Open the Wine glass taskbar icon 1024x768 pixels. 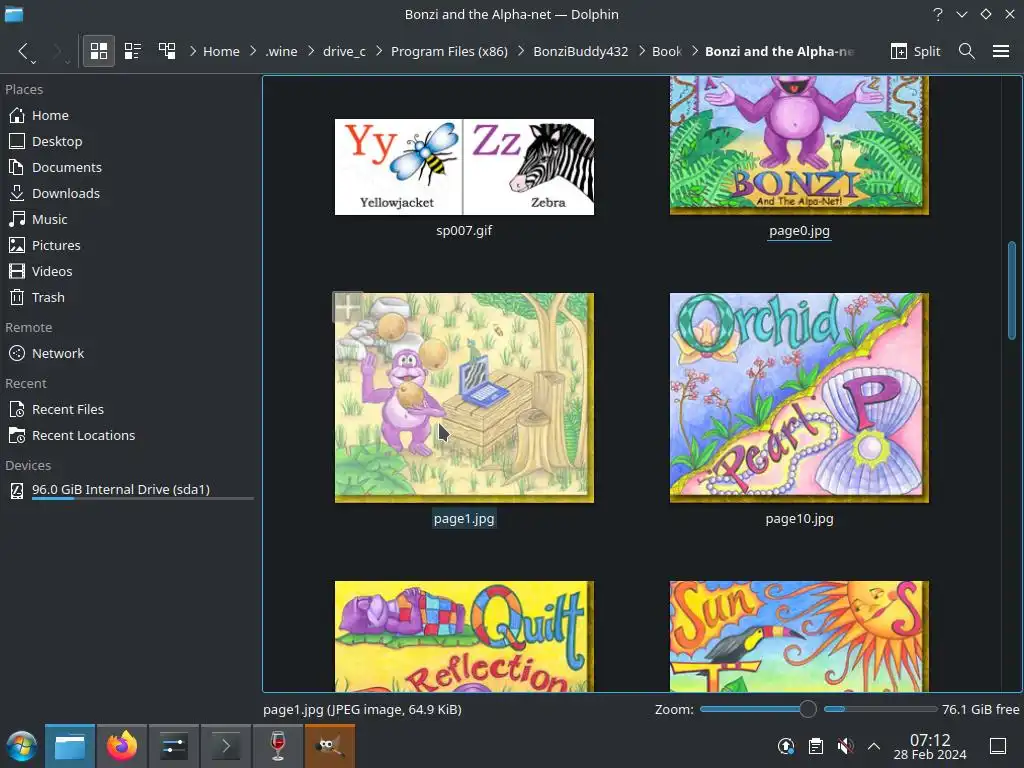(x=278, y=746)
